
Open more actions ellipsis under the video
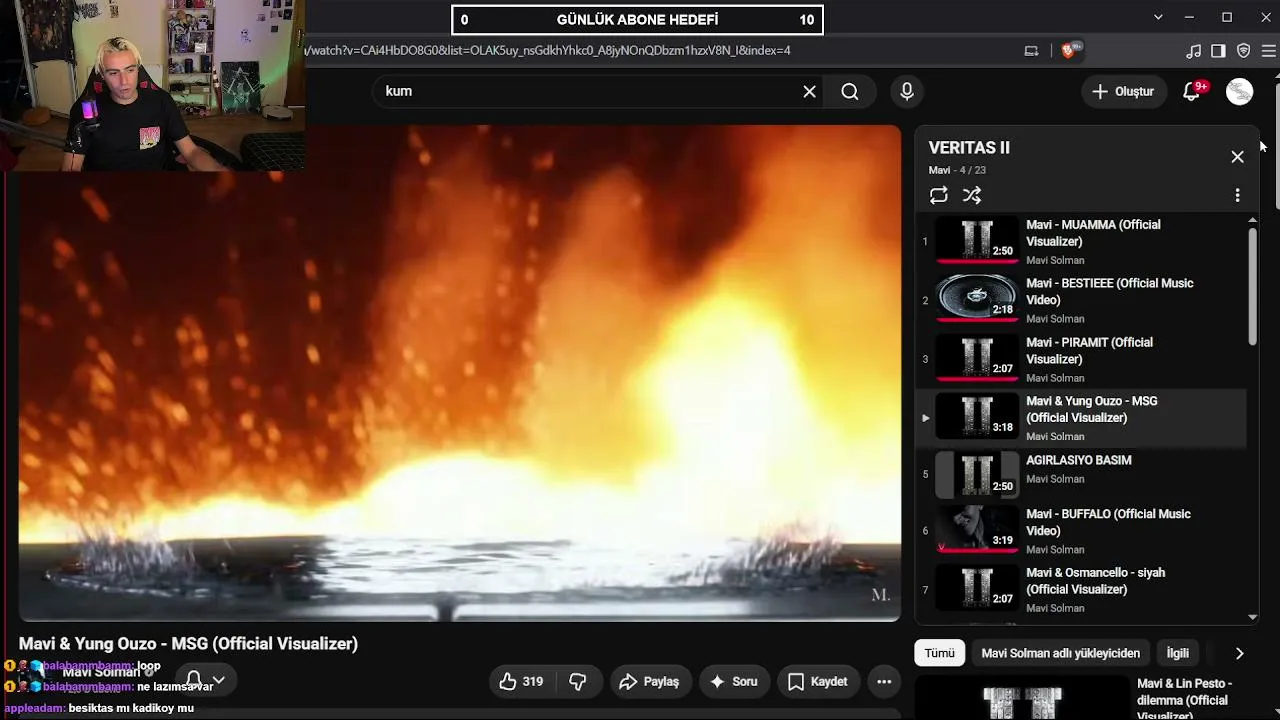click(x=884, y=682)
